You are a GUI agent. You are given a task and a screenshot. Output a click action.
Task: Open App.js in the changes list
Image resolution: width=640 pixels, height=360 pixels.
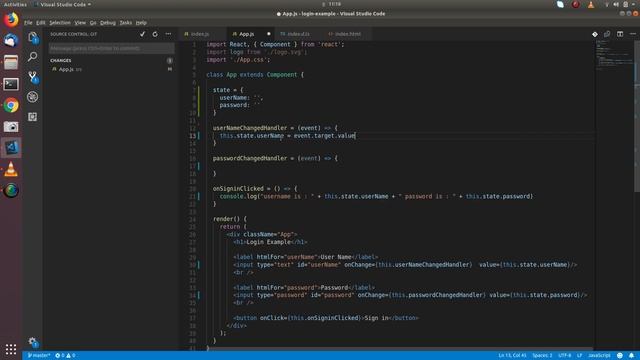tap(111, 69)
